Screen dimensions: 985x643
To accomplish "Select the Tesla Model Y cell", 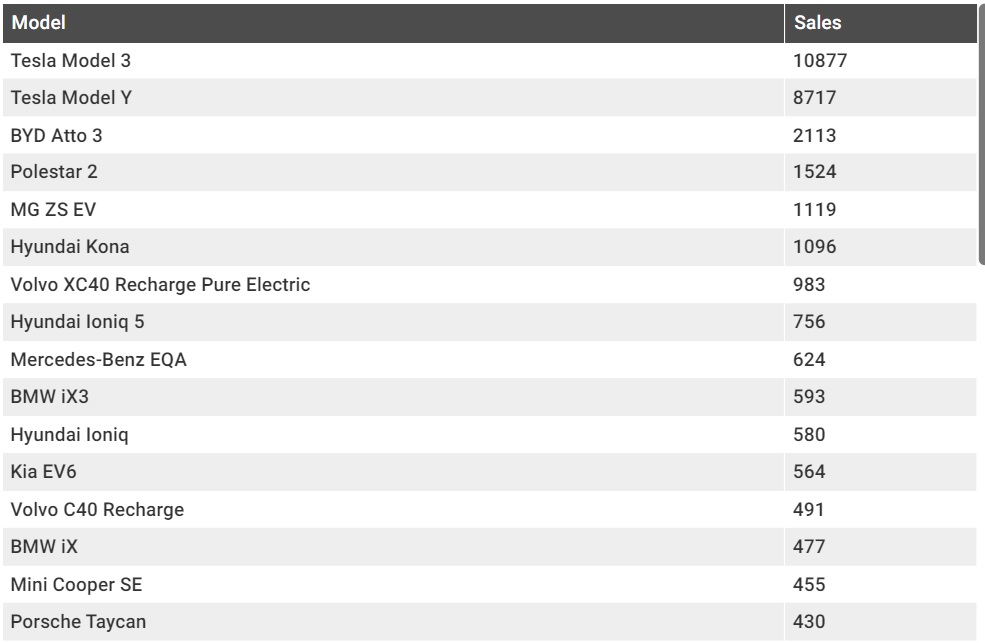I will pyautogui.click(x=71, y=98).
